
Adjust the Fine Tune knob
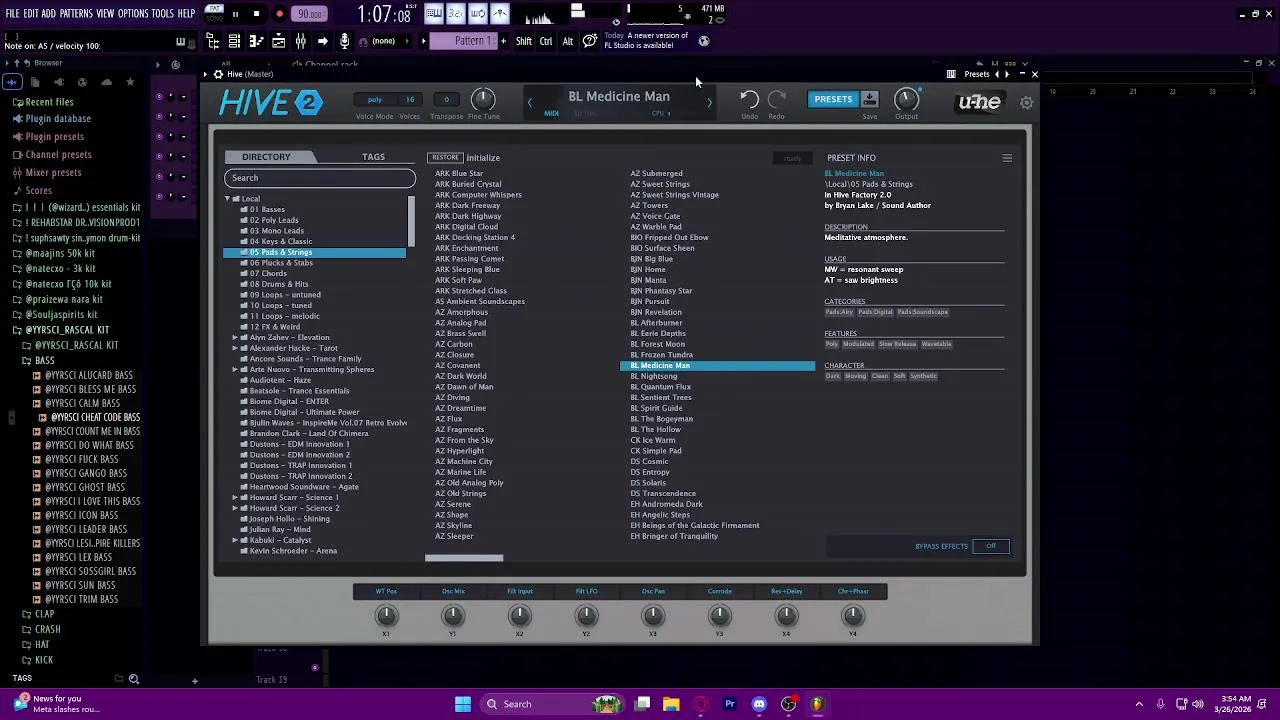click(x=483, y=99)
